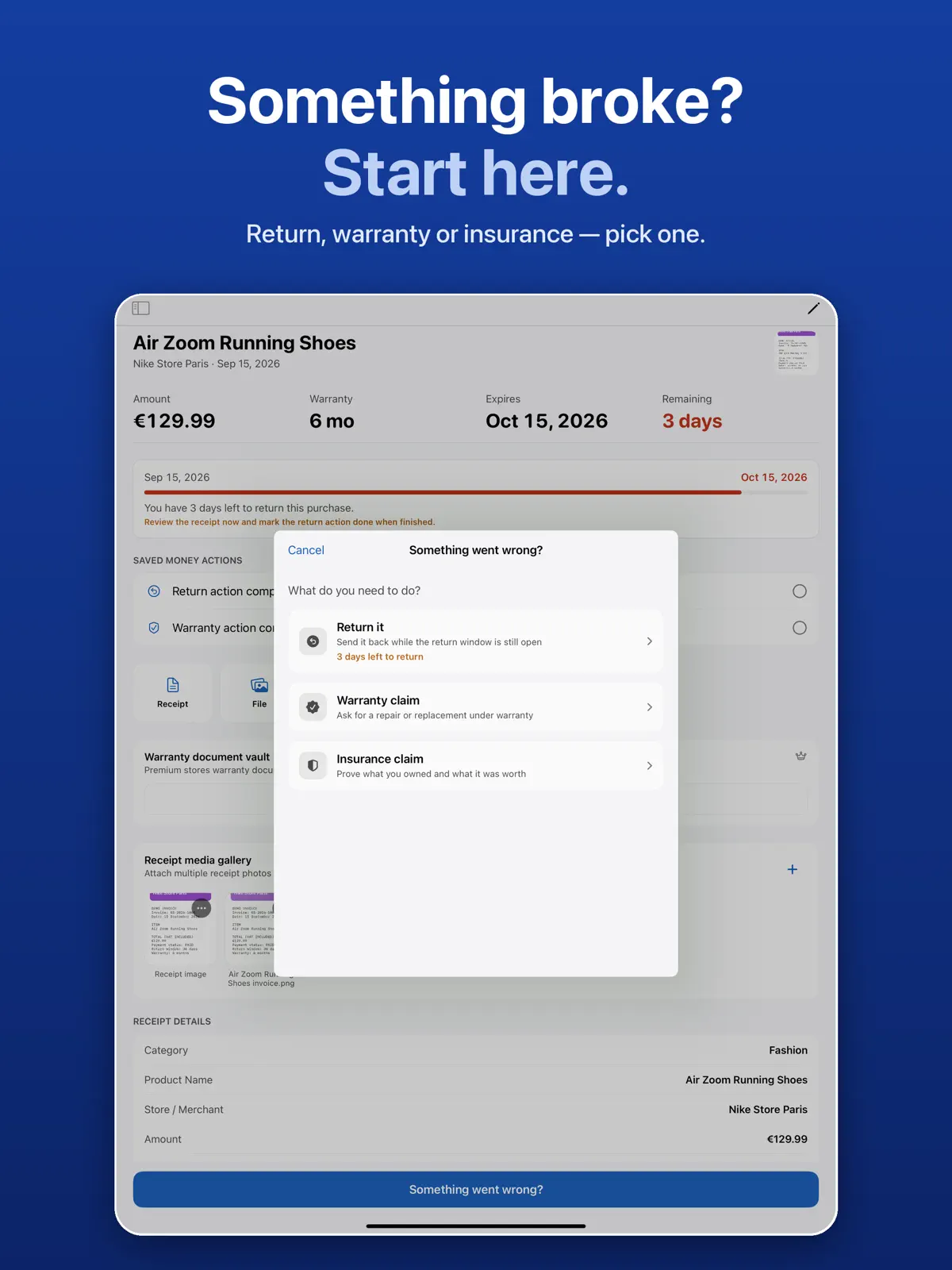Click 'Nike Store Paris · Sep 15, 2026' subtitle
Screen dimensions: 952x1270
(206, 364)
